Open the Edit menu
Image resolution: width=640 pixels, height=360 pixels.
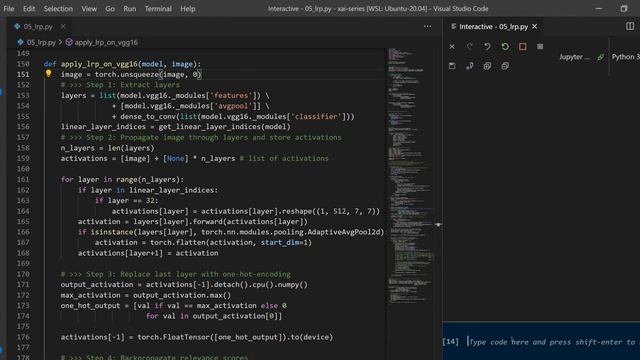pos(29,9)
